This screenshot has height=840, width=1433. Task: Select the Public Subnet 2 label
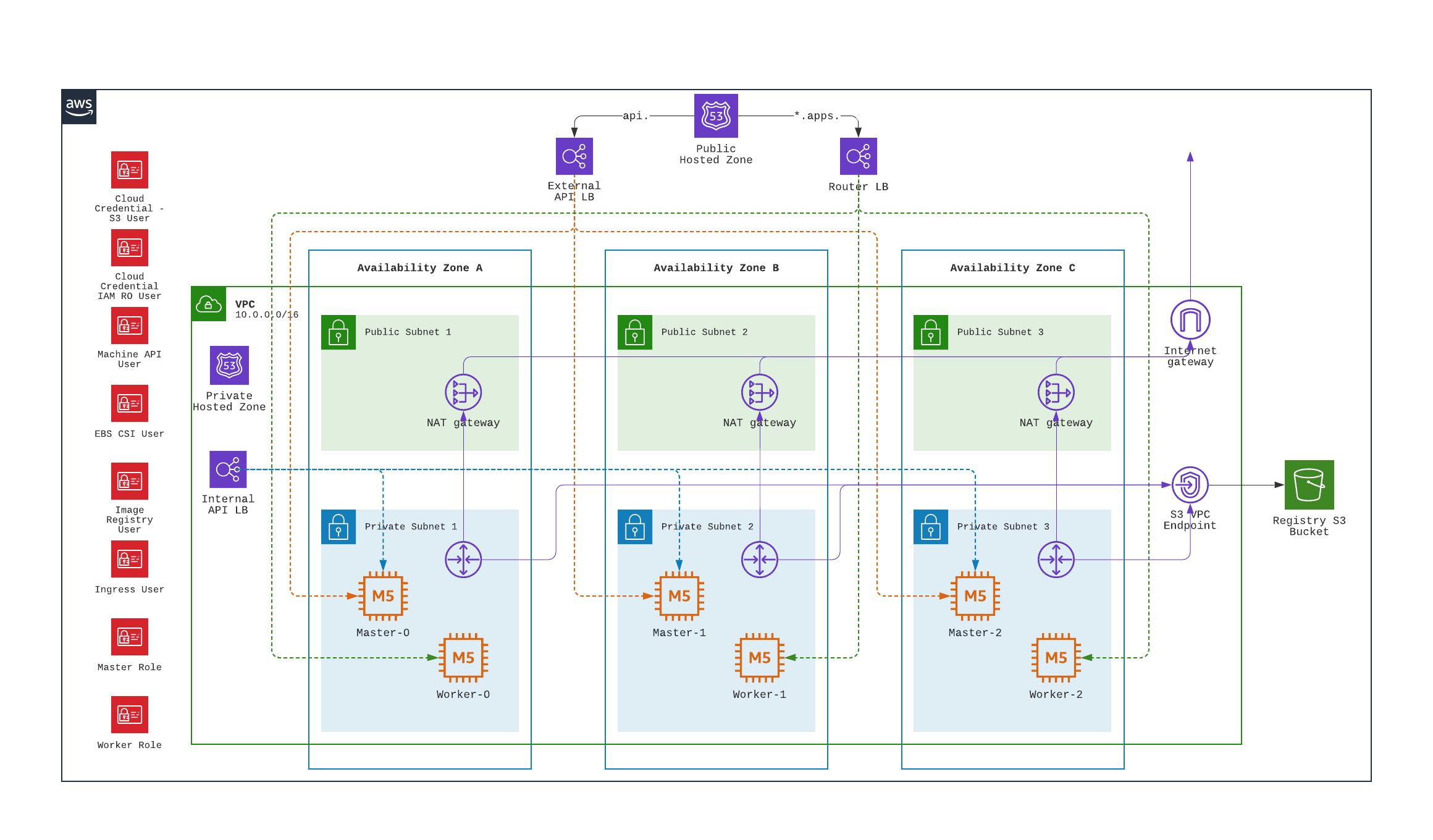705,332
